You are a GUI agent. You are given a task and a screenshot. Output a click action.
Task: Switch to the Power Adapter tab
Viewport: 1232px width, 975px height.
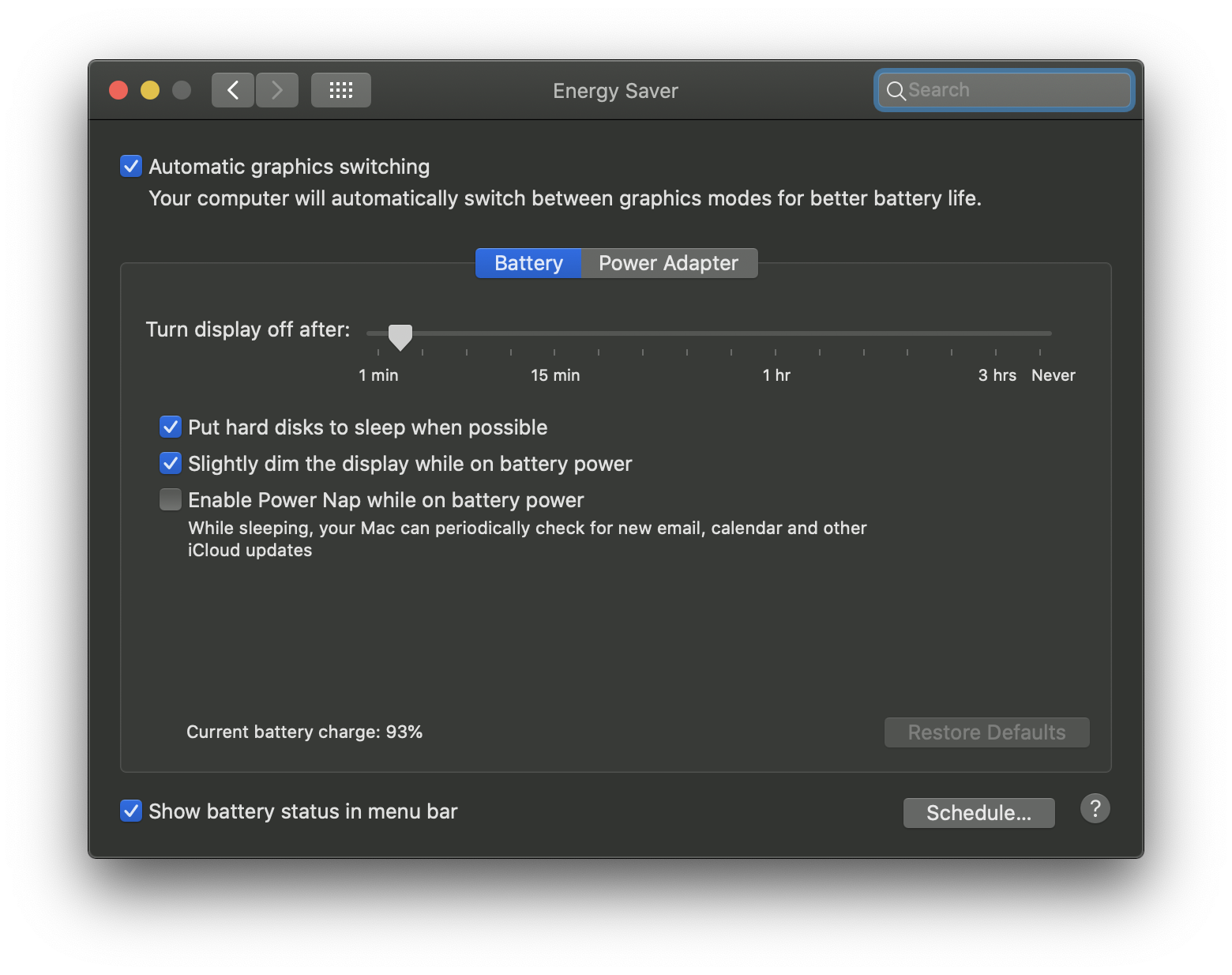pyautogui.click(x=669, y=263)
